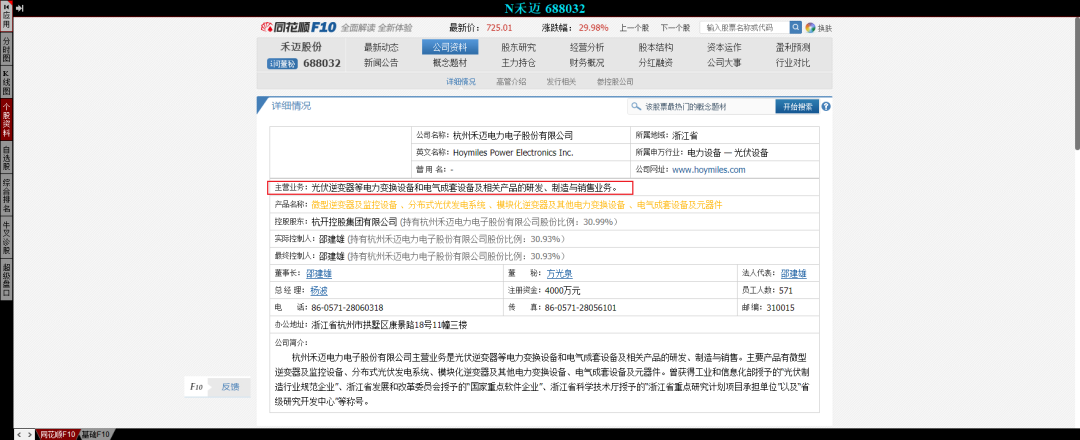
Task: Open the 综合排名 sidebar tab
Action: 6,195
